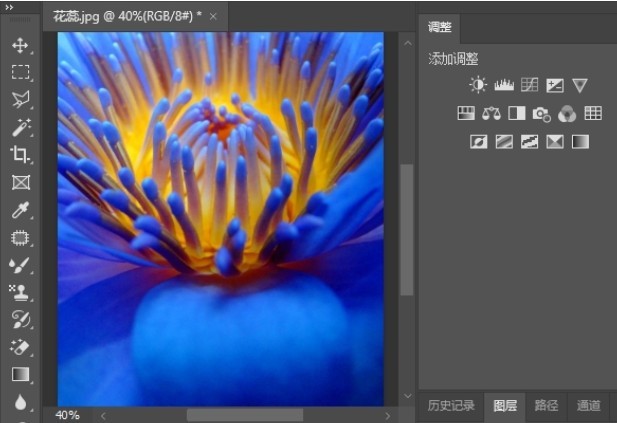
Task: Select the Gradient tool in toolbar
Action: (19, 375)
